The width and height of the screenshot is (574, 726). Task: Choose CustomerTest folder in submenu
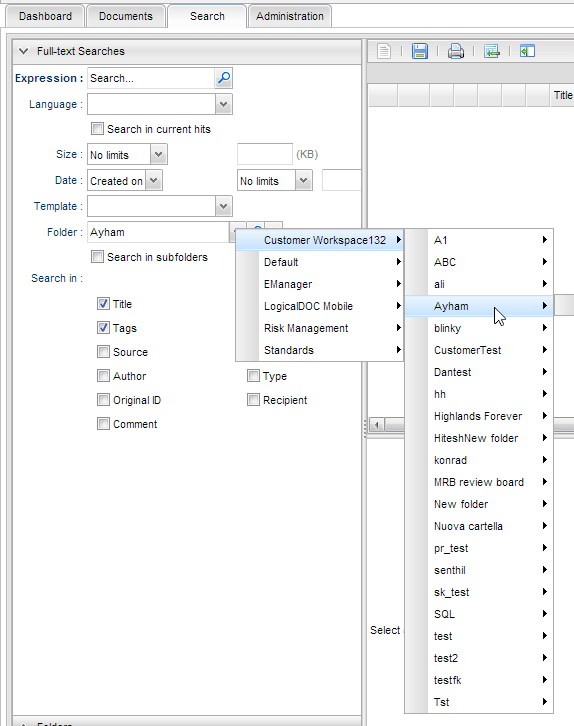479,350
